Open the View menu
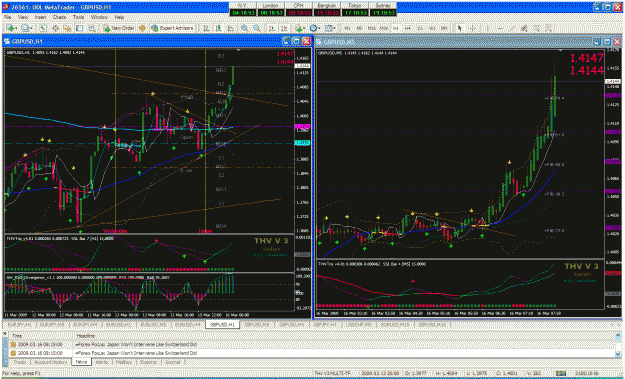 pyautogui.click(x=23, y=18)
